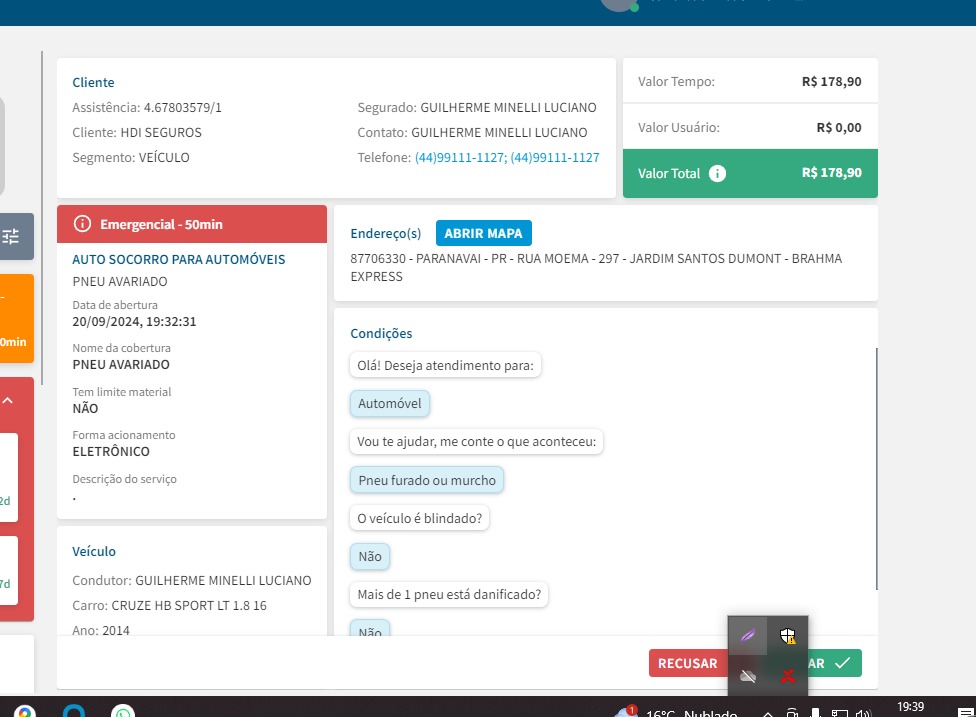Click the Não answer under veículo blindado
The width and height of the screenshot is (976, 717).
(370, 556)
